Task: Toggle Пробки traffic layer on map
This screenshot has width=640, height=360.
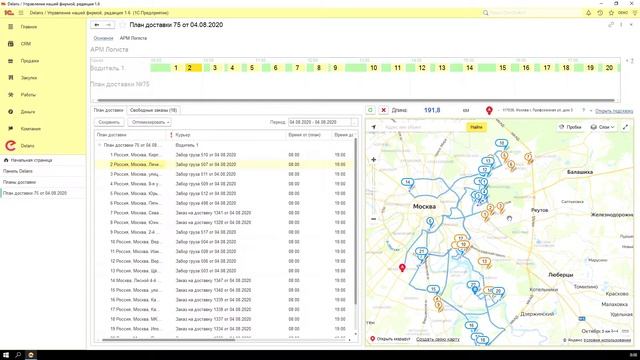Action: click(x=570, y=127)
